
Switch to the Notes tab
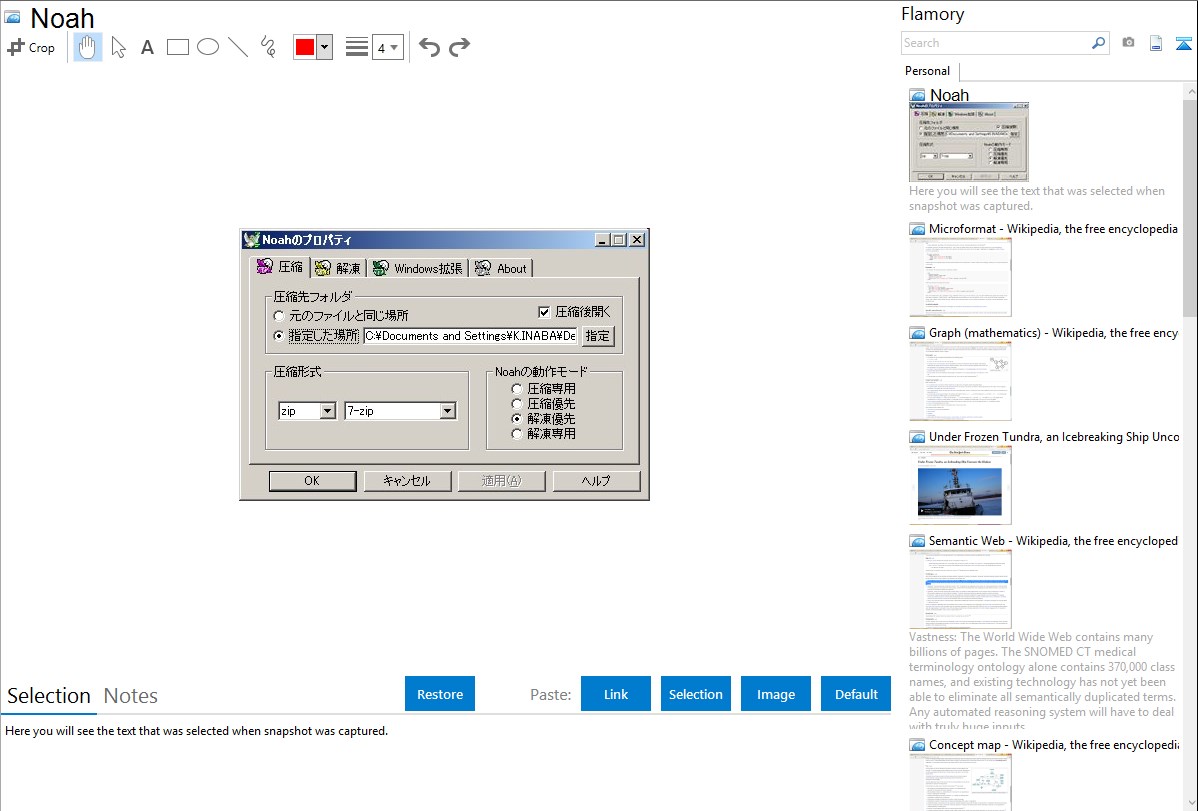[131, 696]
